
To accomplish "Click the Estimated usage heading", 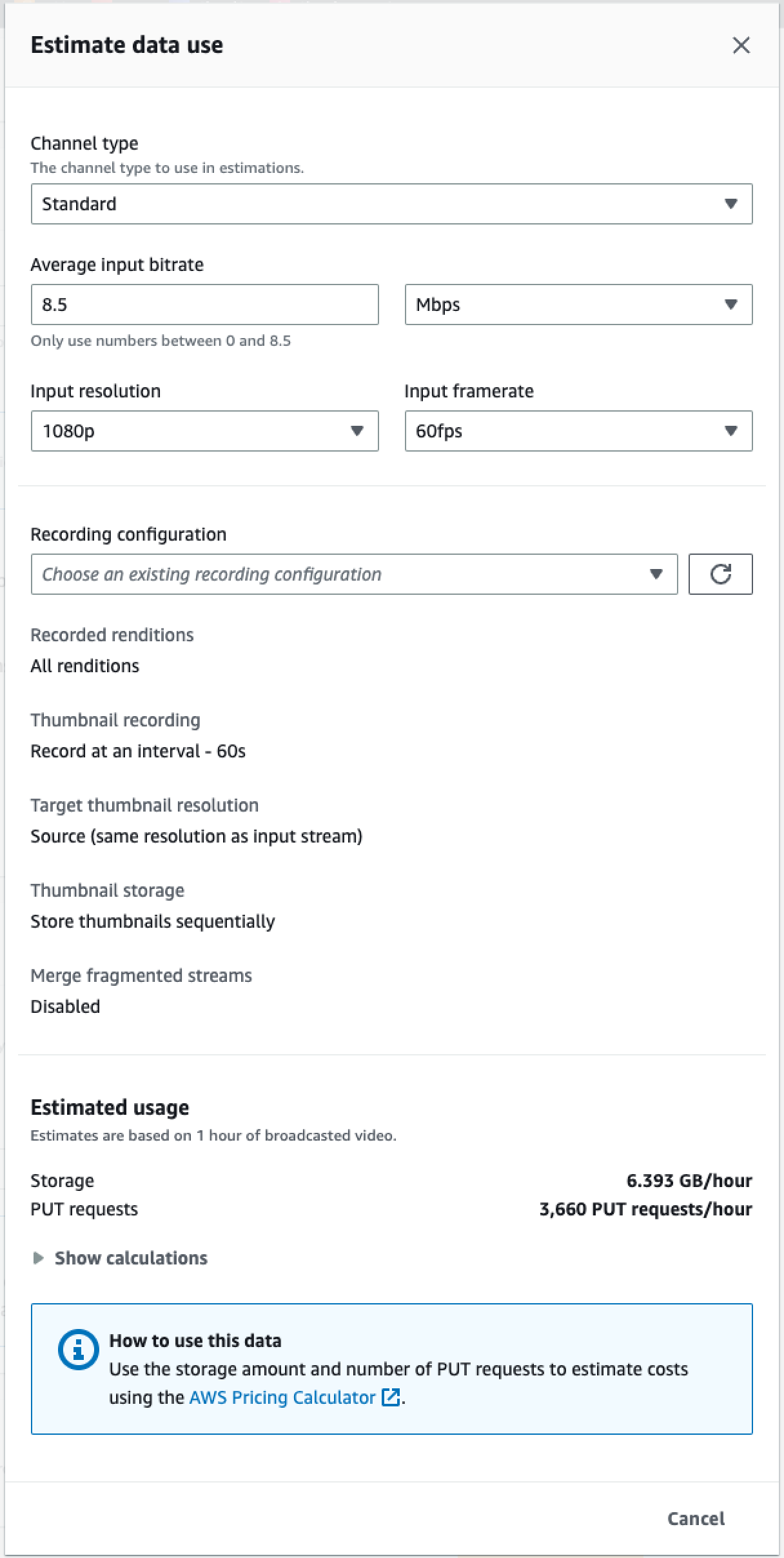I will point(110,1107).
